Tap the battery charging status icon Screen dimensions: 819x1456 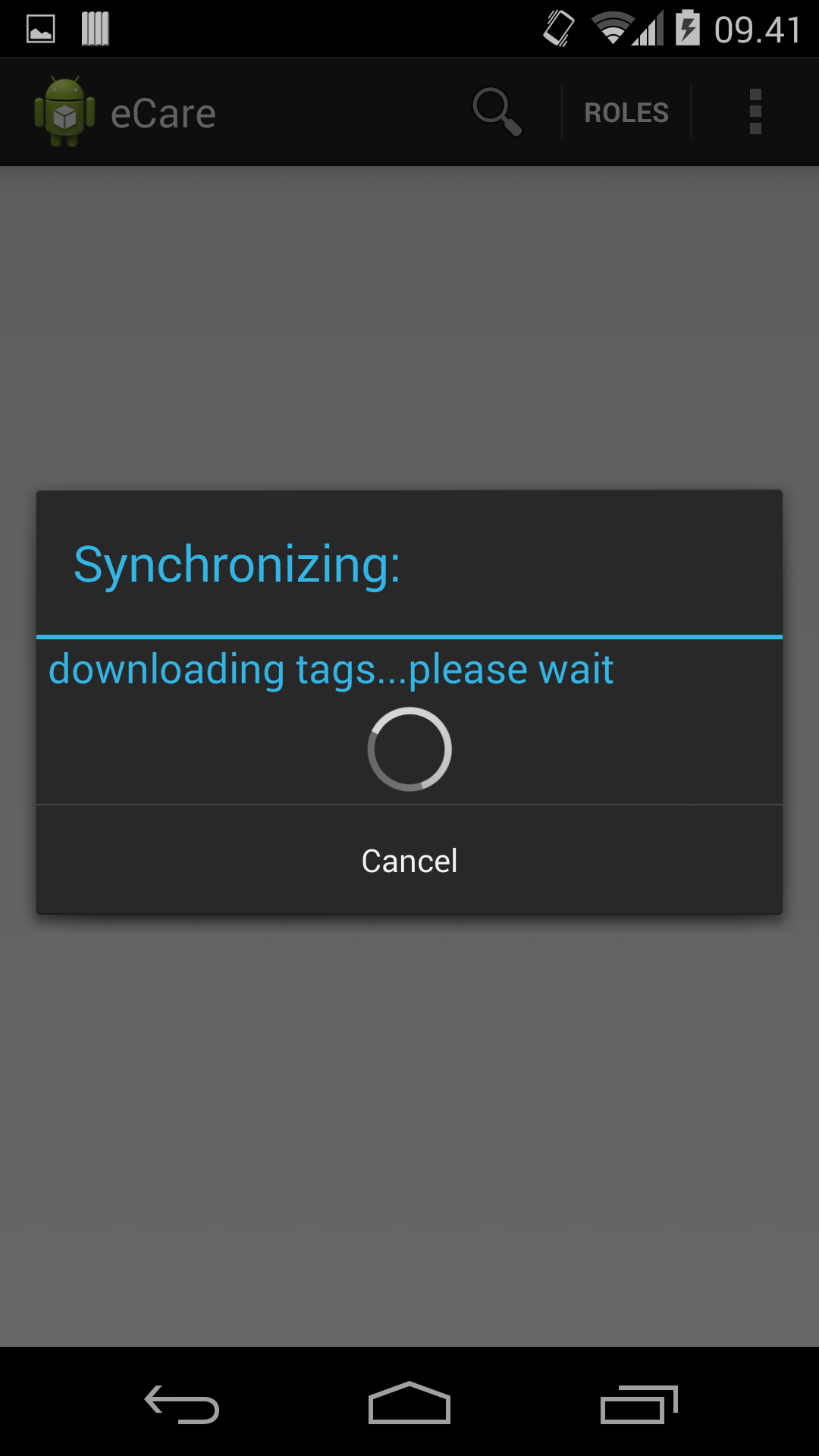[688, 28]
